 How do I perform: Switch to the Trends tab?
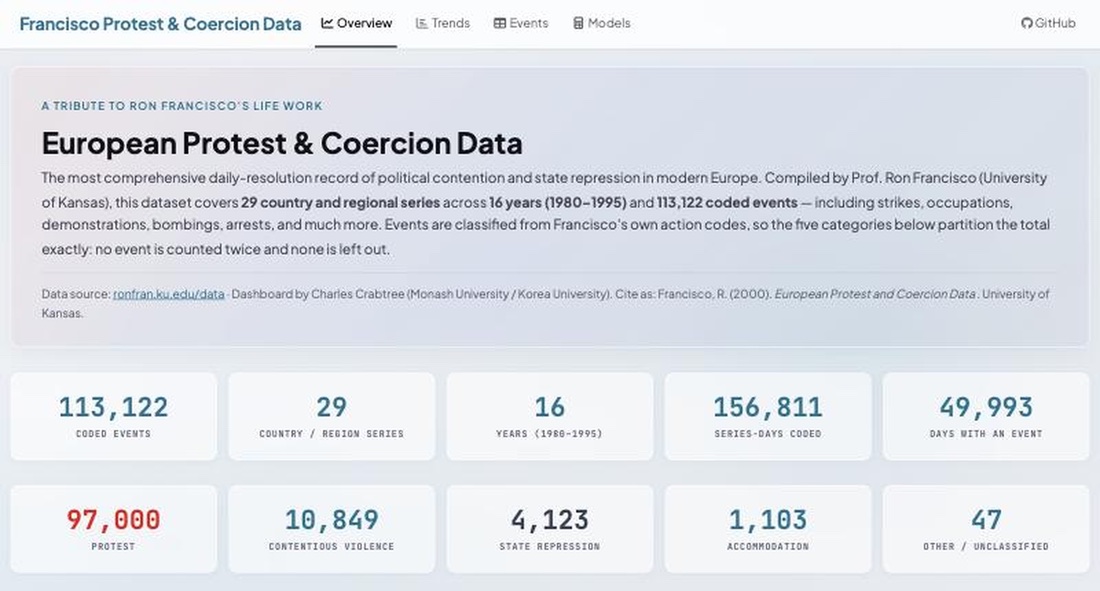pos(443,23)
